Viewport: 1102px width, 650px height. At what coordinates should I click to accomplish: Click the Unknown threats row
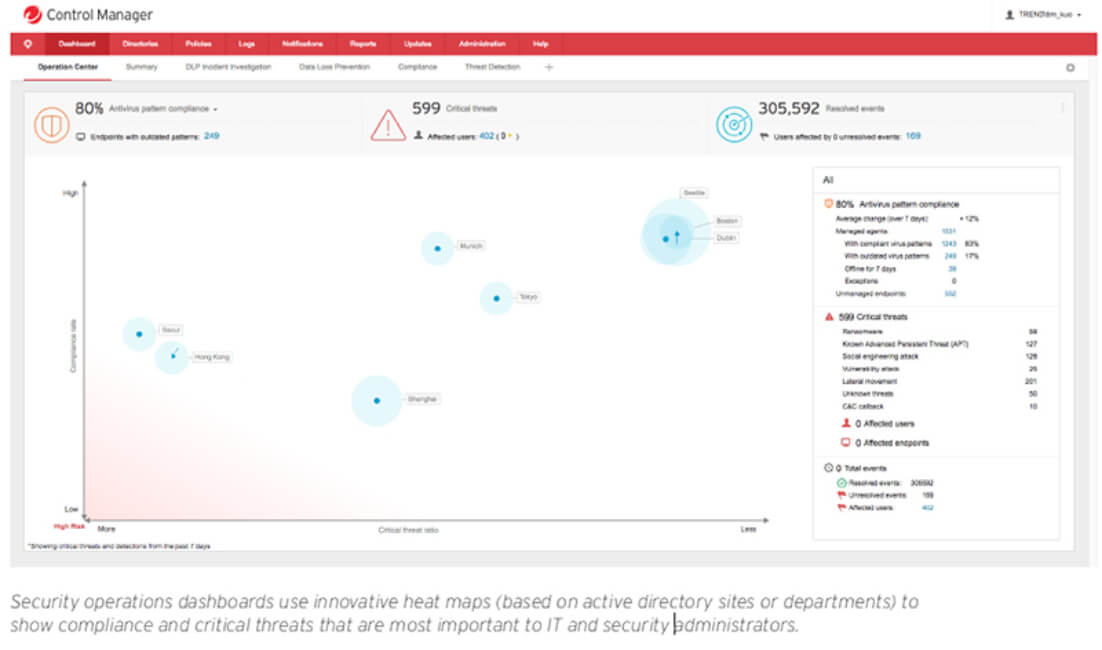point(939,394)
